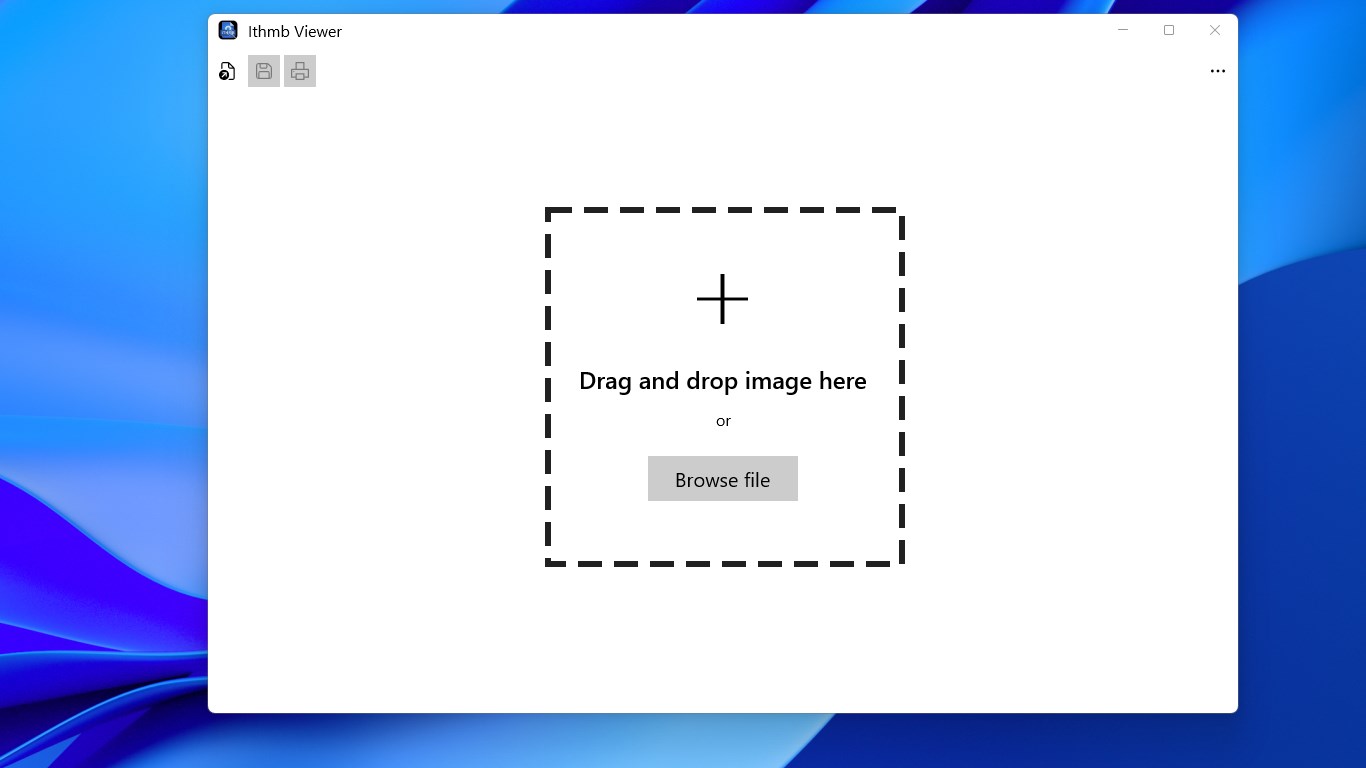Click the Ithmb Viewer app logo
The width and height of the screenshot is (1366, 768).
228,30
